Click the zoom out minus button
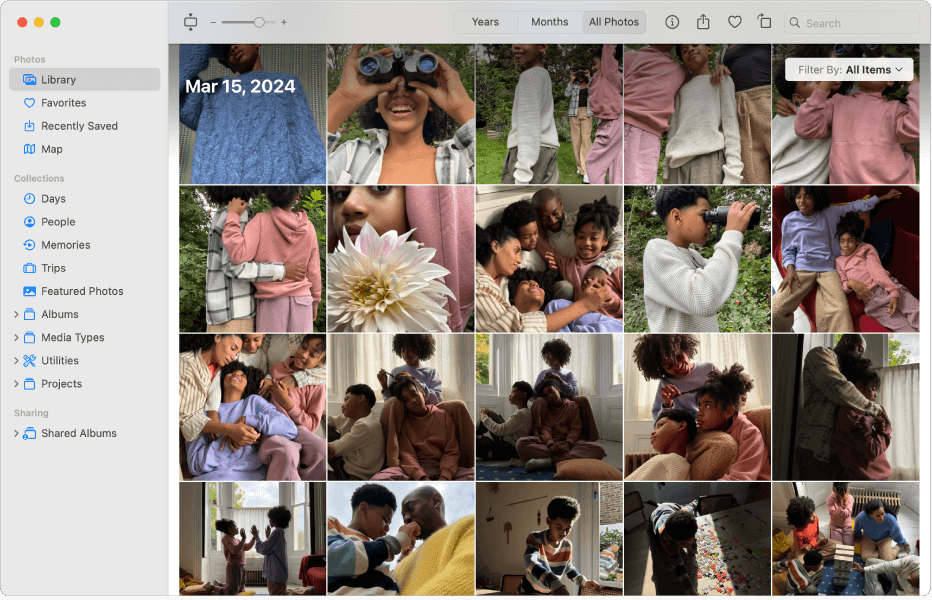The width and height of the screenshot is (932, 600). pyautogui.click(x=213, y=22)
